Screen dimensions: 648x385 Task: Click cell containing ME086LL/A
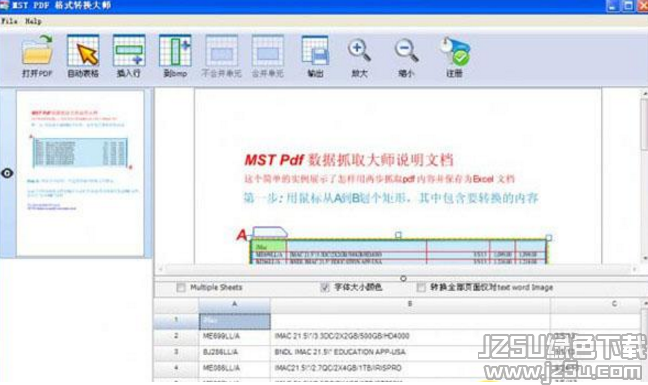coord(234,368)
